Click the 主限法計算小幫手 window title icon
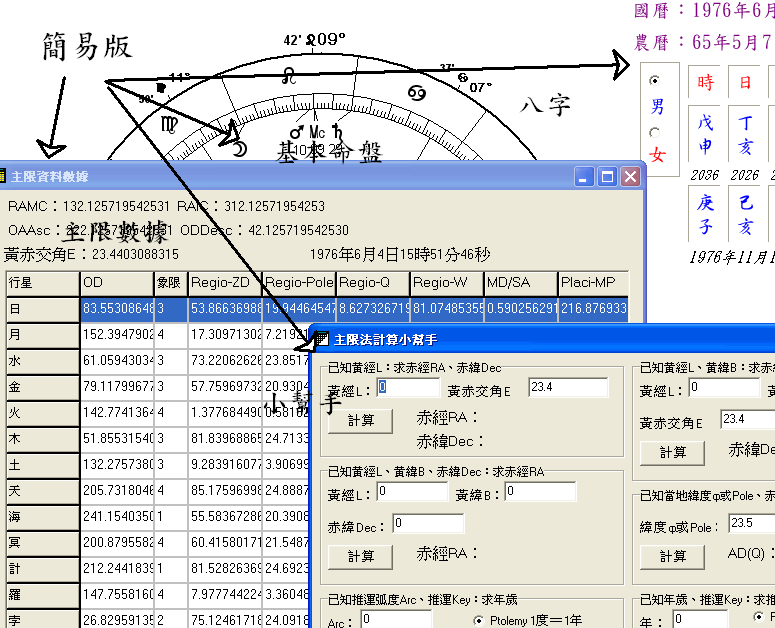The height and width of the screenshot is (628, 775). 322,339
